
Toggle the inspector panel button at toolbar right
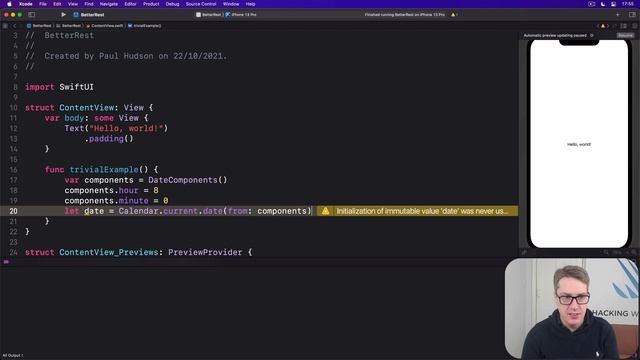pos(632,15)
